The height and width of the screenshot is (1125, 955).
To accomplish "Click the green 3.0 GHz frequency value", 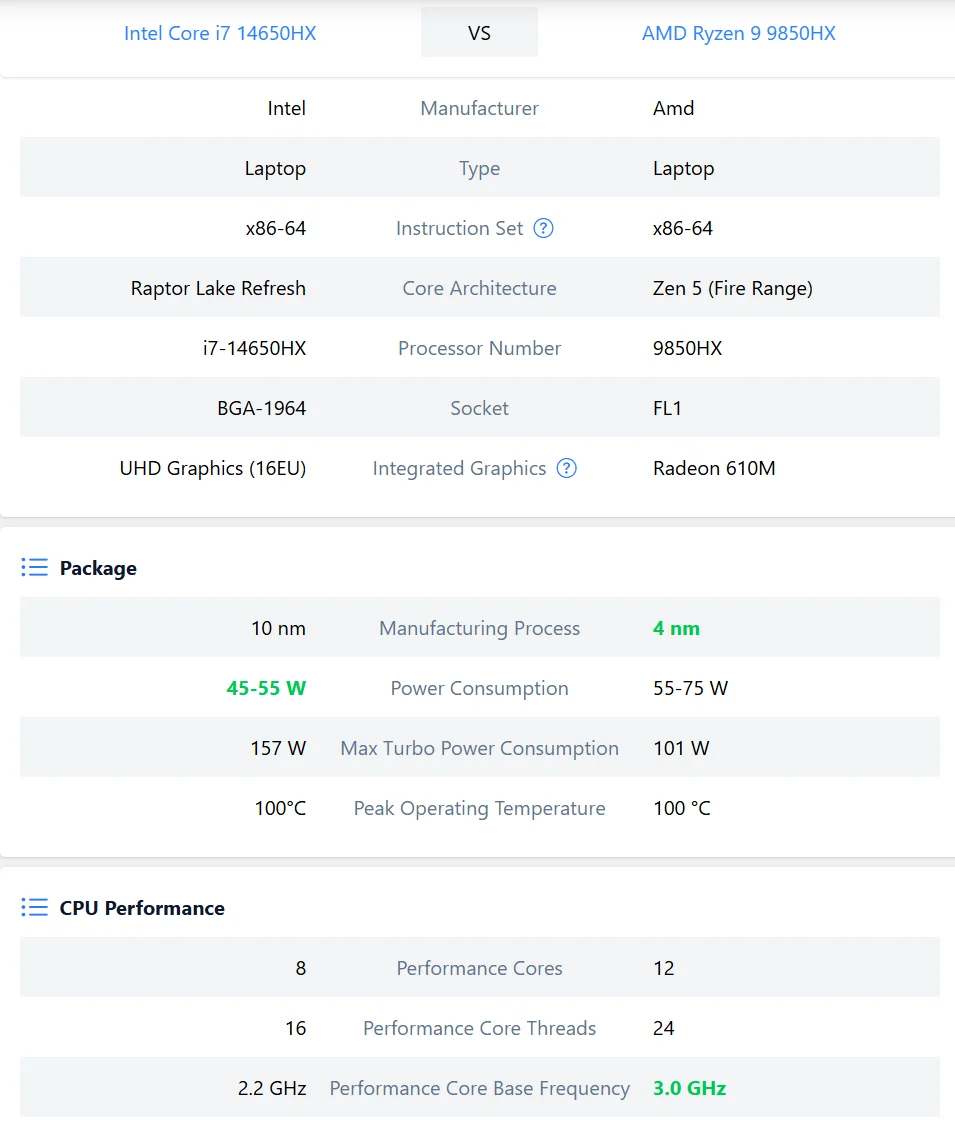I will click(689, 1088).
